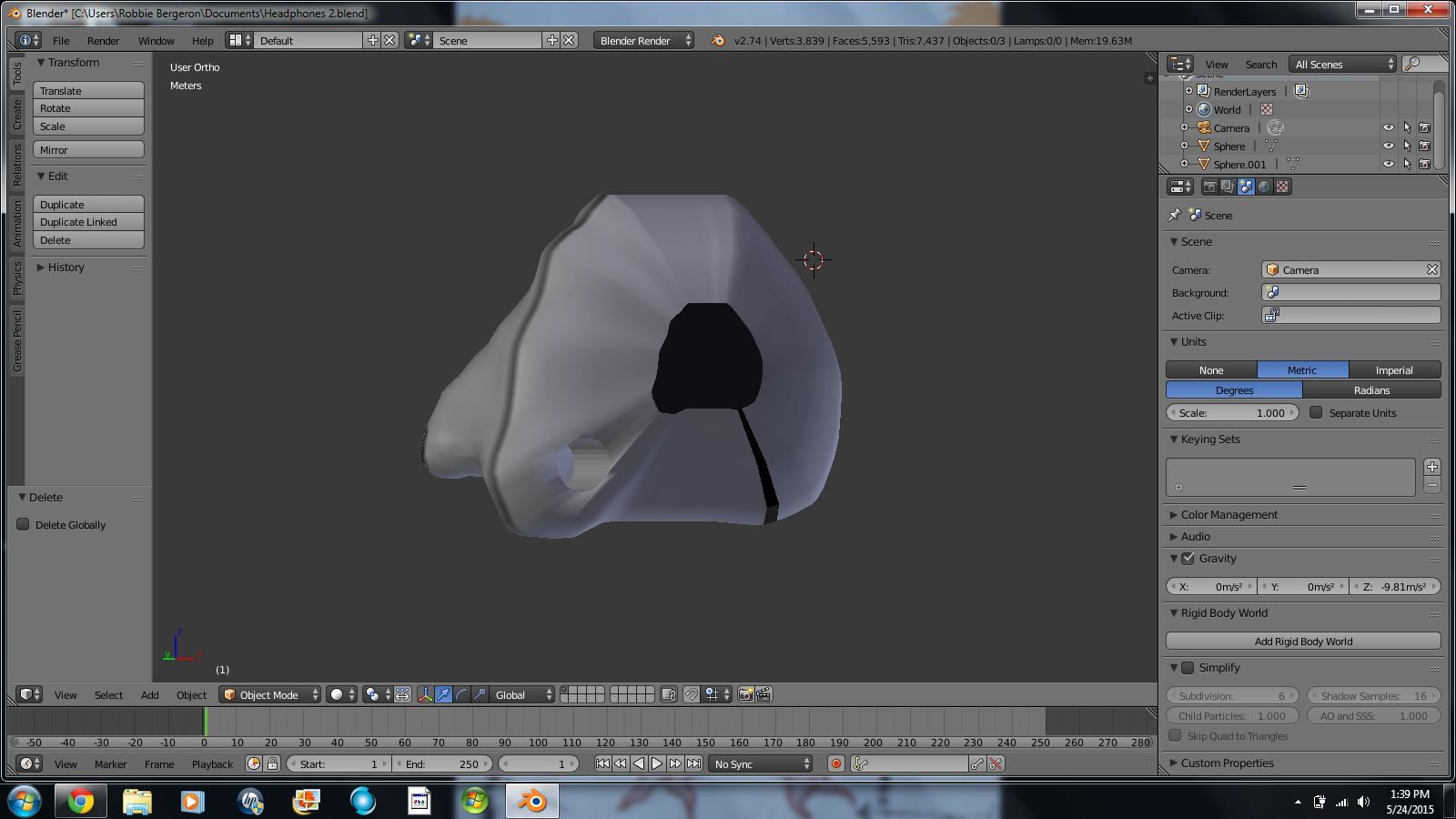Pin the Scene properties context
The width and height of the screenshot is (1456, 819).
coord(1175,215)
